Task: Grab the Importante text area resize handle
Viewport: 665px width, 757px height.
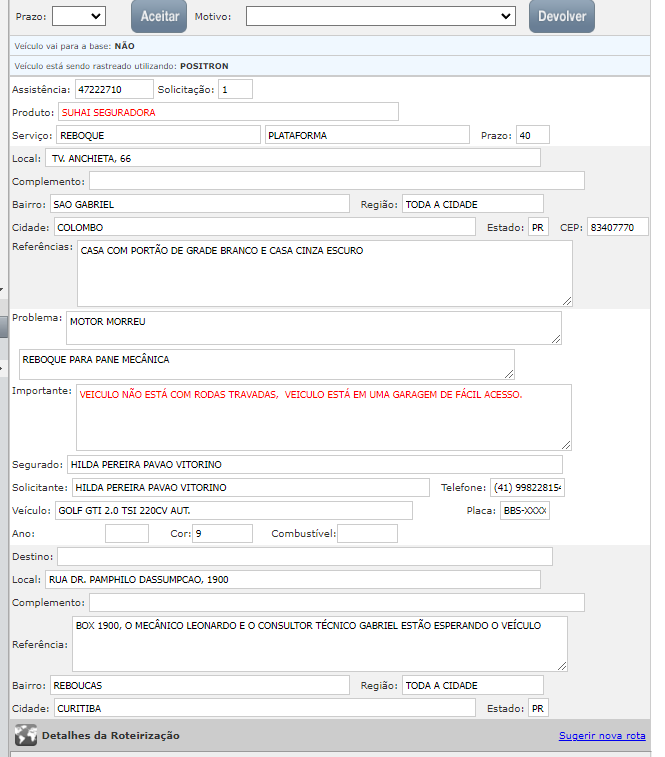Action: click(x=566, y=444)
